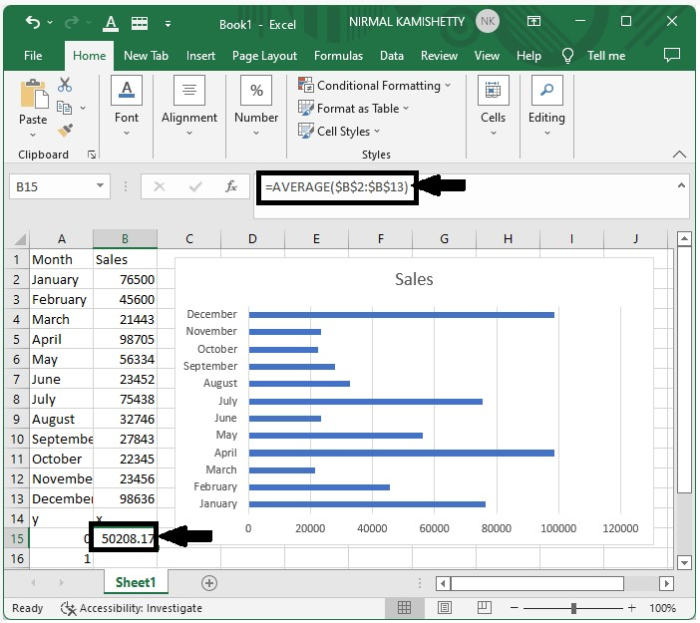The width and height of the screenshot is (700, 623).
Task: Click the zoom slider handle
Action: click(573, 608)
